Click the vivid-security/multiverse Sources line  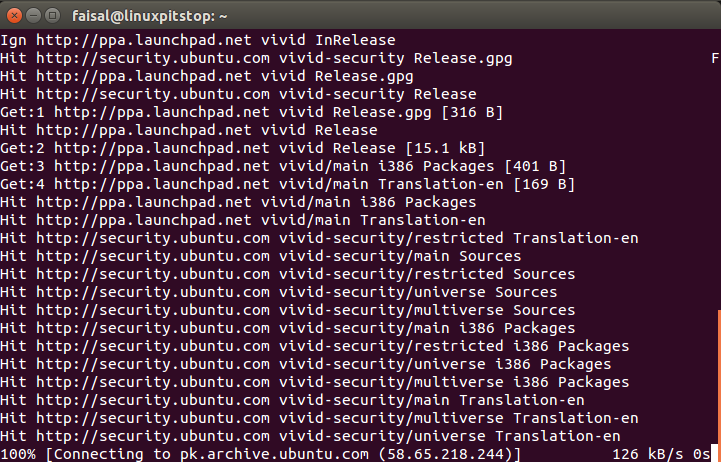pos(287,310)
